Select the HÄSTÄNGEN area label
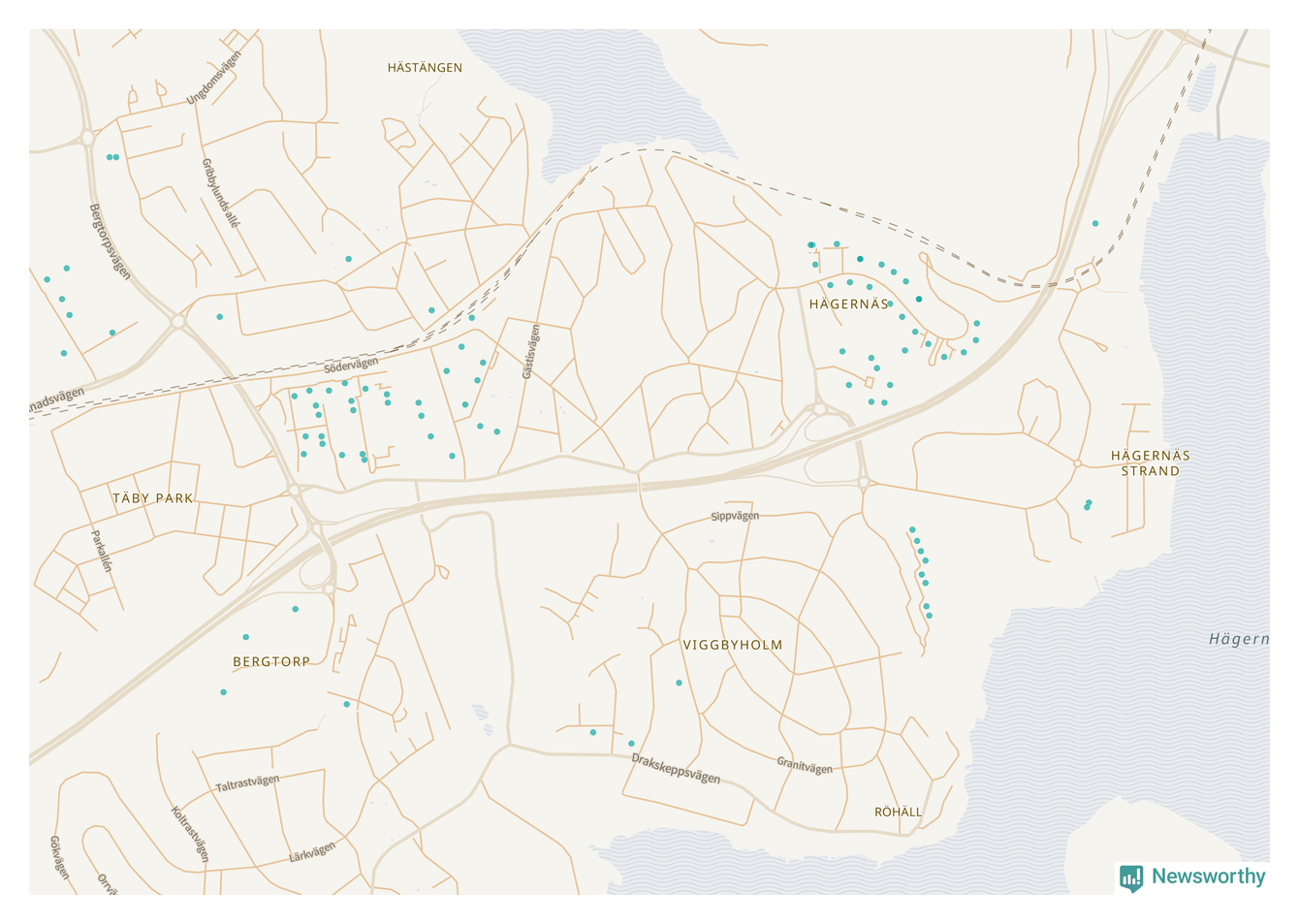This screenshot has width=1299, height=924. (x=425, y=68)
